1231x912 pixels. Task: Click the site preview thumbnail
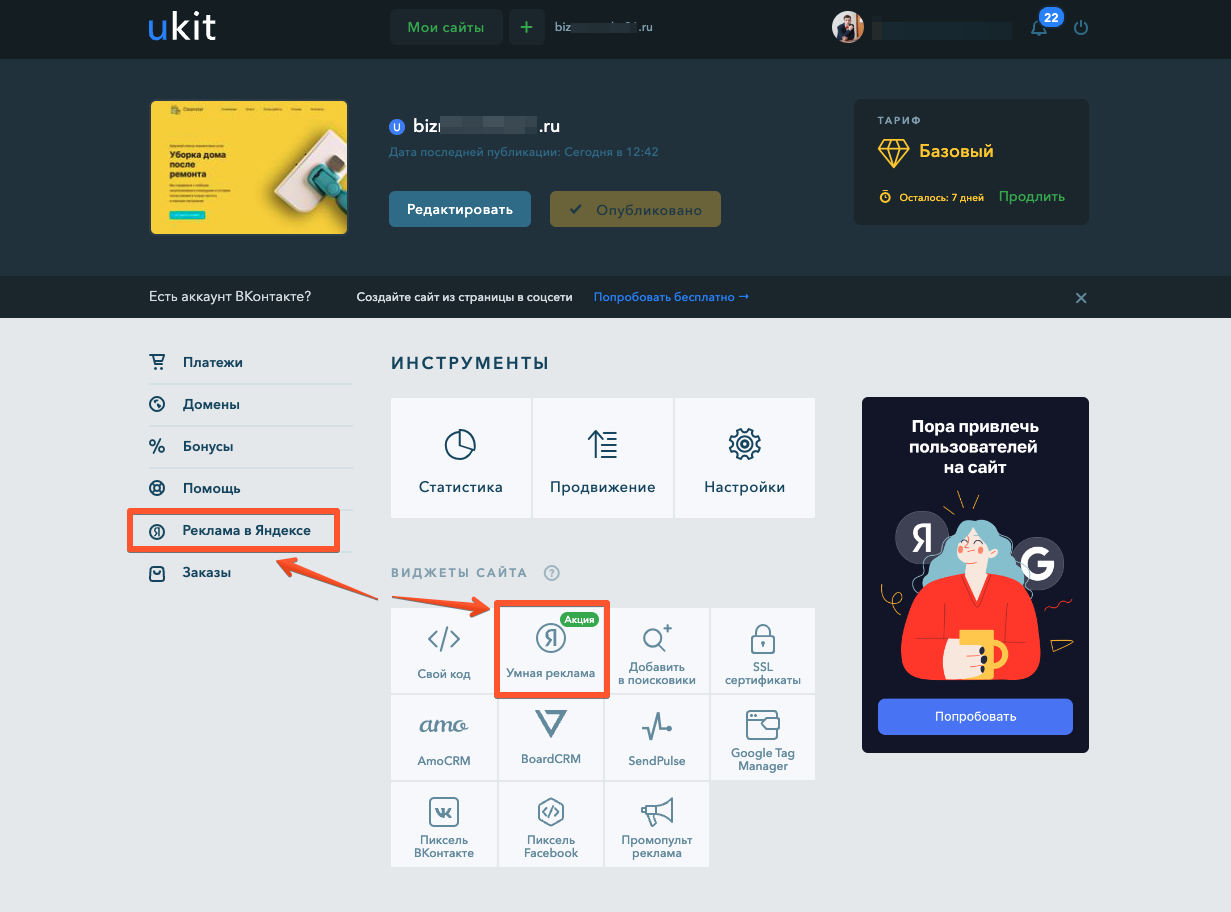click(249, 167)
